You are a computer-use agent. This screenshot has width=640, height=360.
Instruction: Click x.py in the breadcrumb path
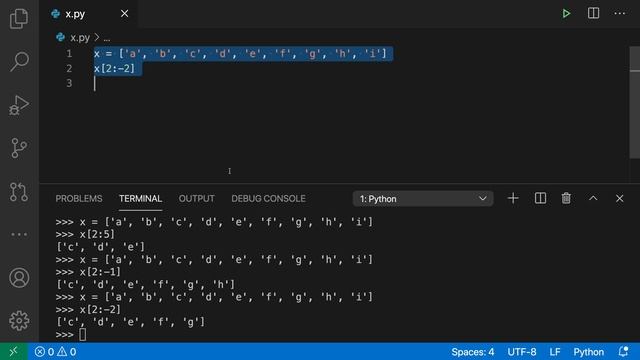click(x=80, y=38)
